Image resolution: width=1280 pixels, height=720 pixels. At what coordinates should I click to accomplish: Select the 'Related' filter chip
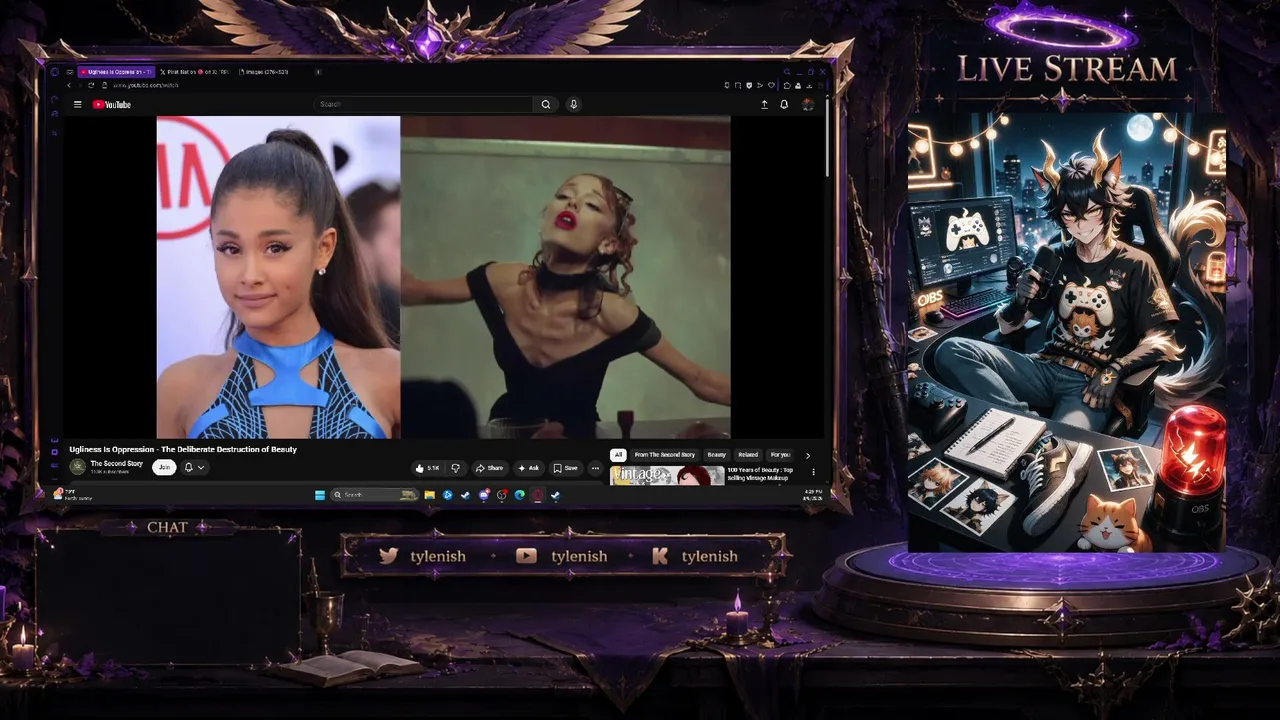point(748,455)
